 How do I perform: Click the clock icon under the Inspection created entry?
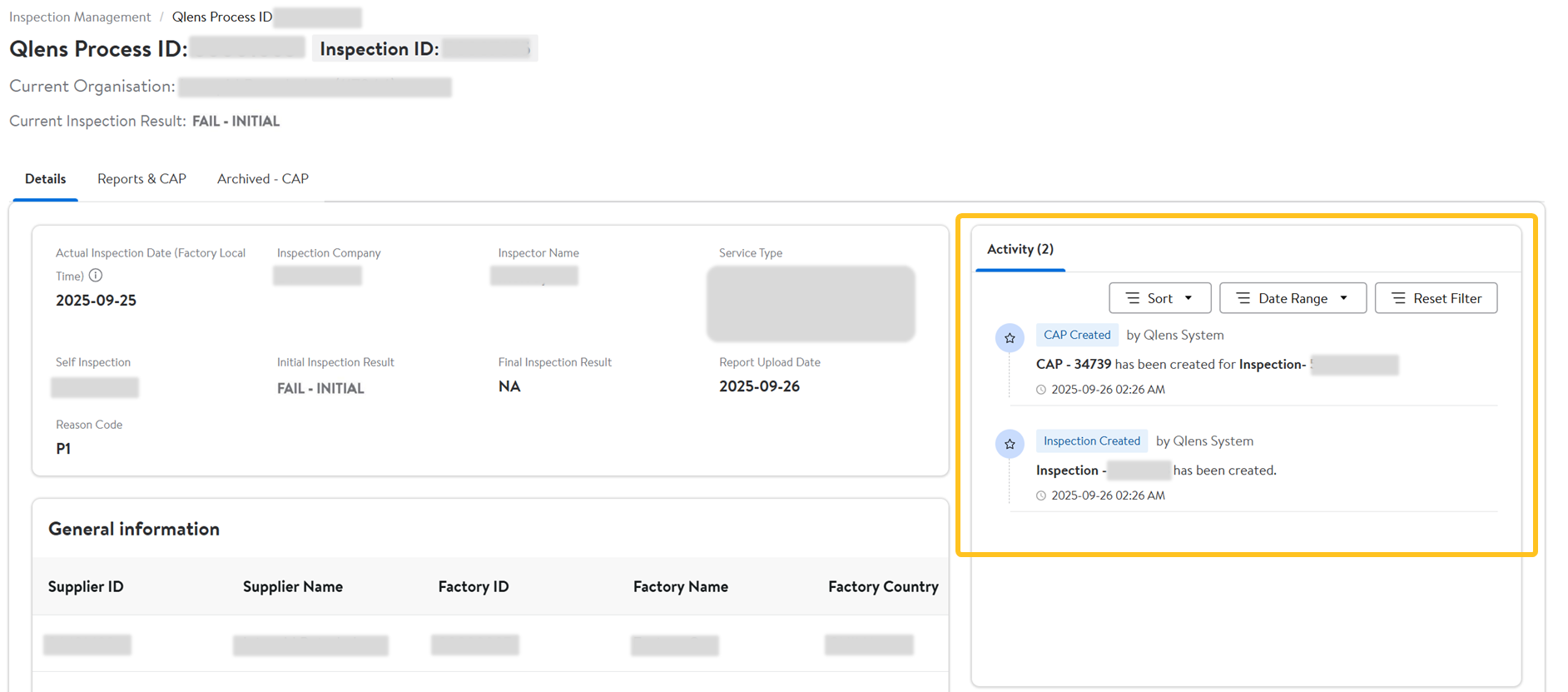[x=1041, y=495]
